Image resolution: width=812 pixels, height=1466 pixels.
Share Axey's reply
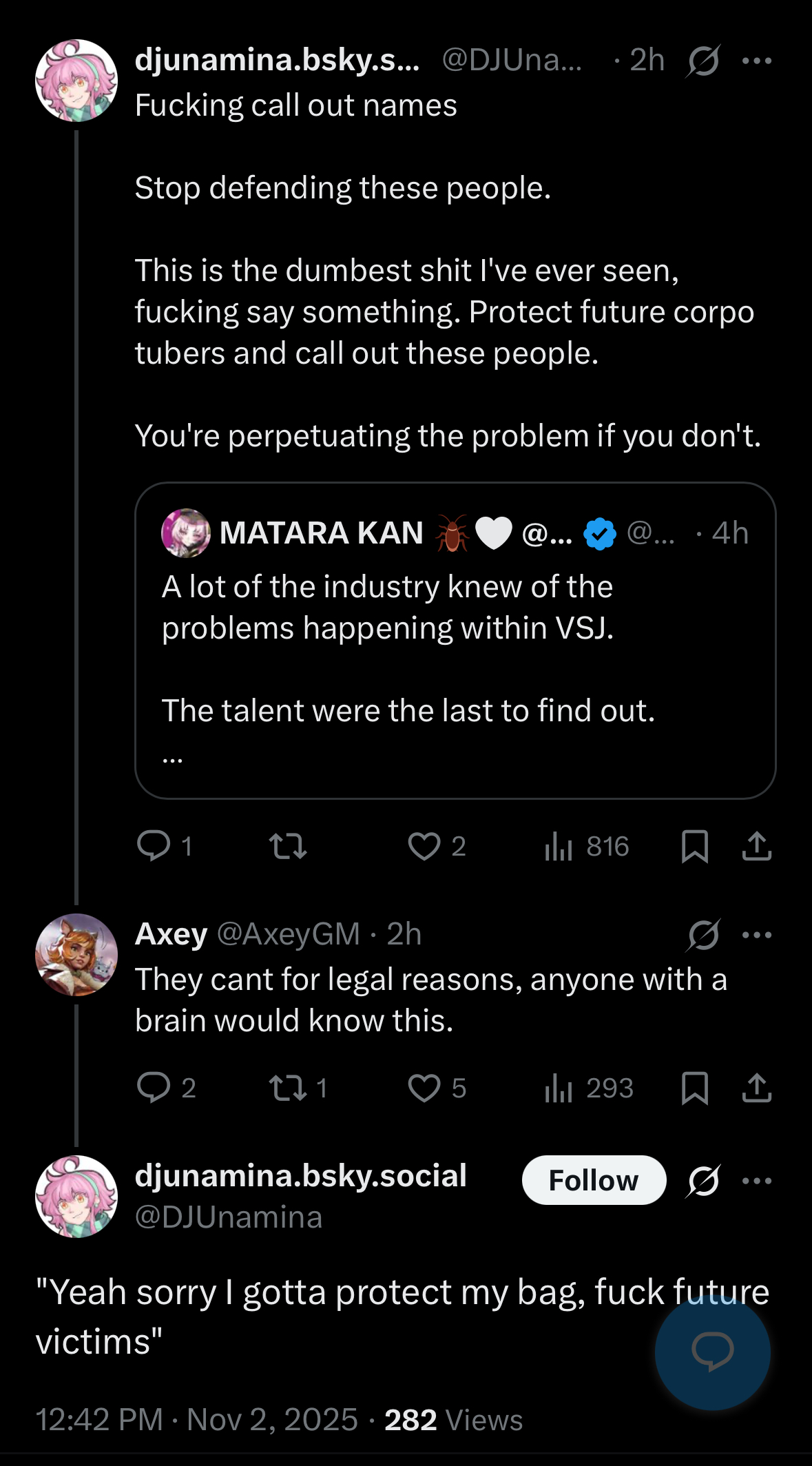click(x=756, y=1088)
